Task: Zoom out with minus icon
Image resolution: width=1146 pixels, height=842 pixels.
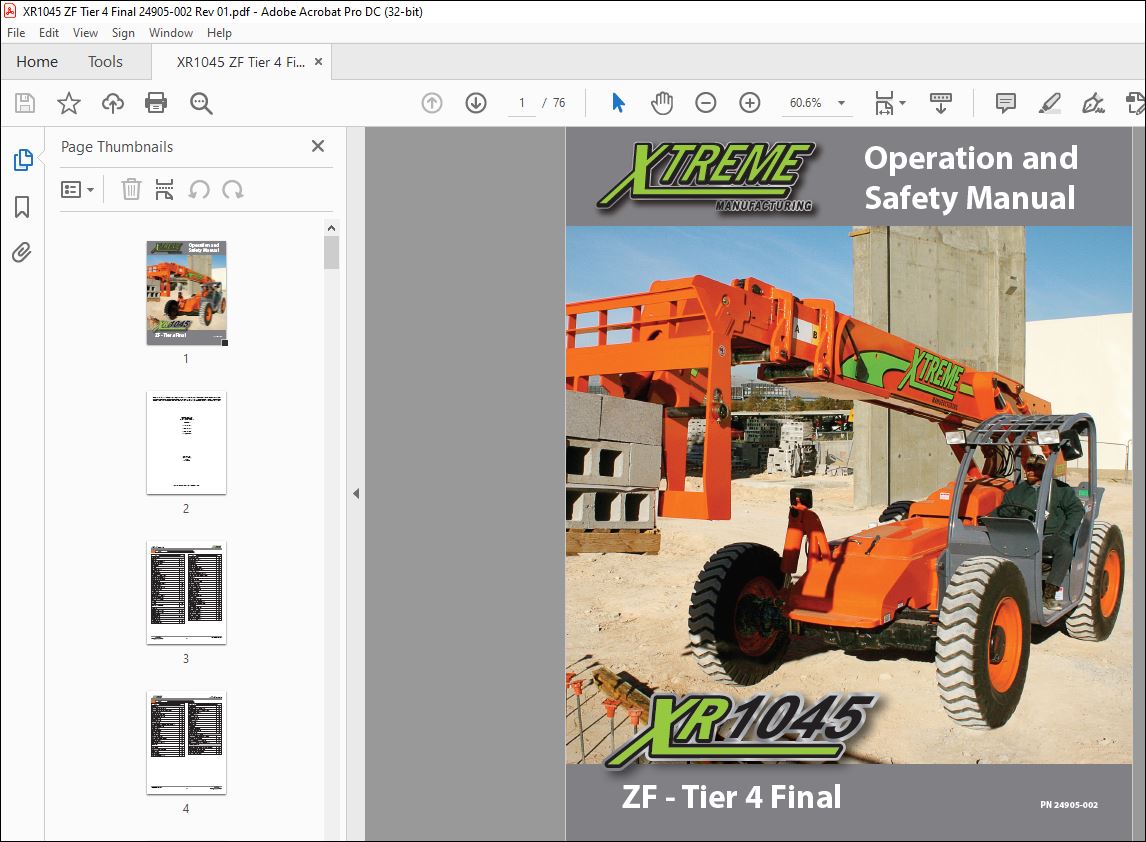Action: (705, 103)
